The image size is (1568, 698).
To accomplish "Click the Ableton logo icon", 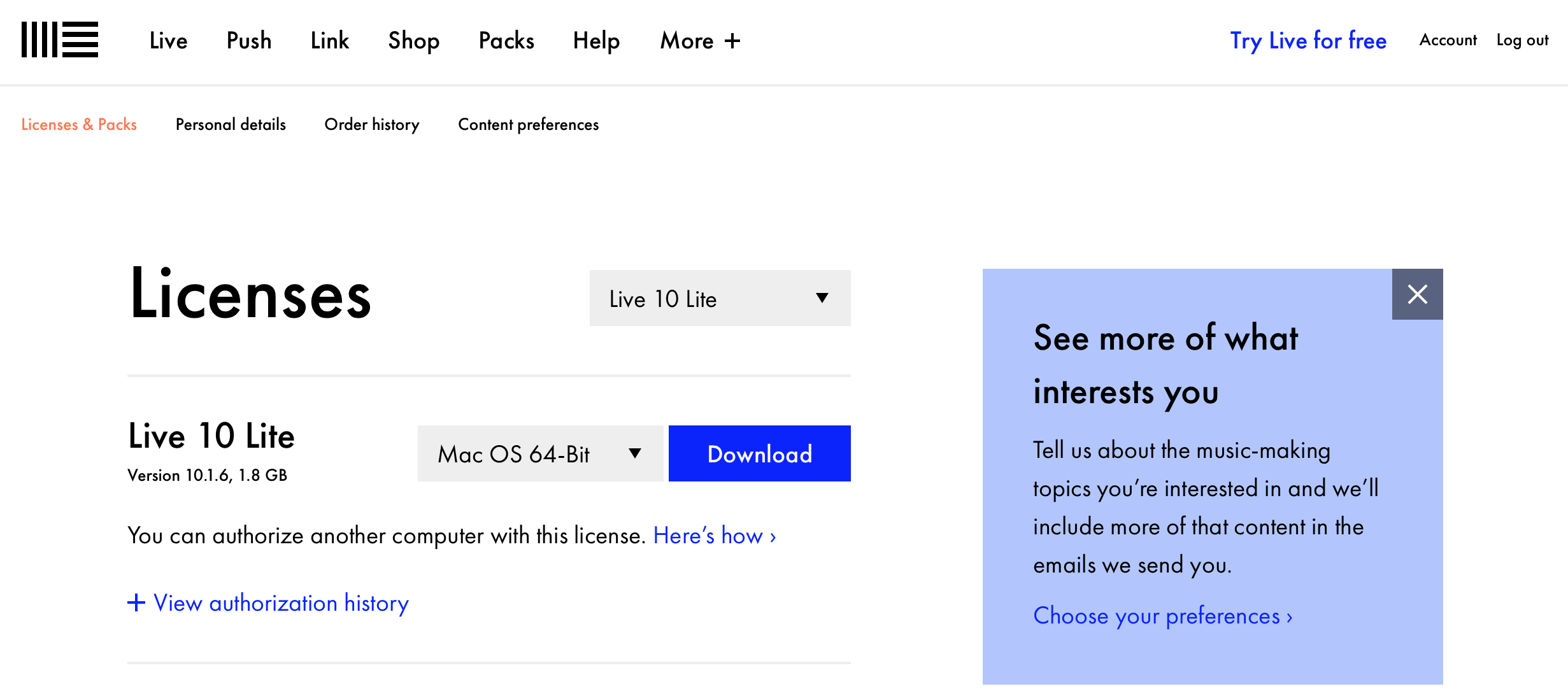I will click(60, 39).
